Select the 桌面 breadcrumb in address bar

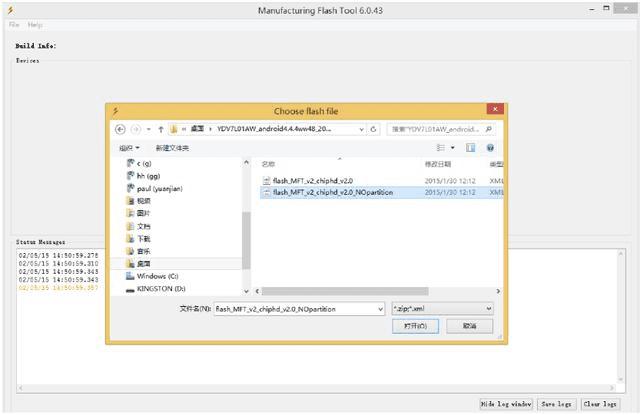click(x=197, y=129)
